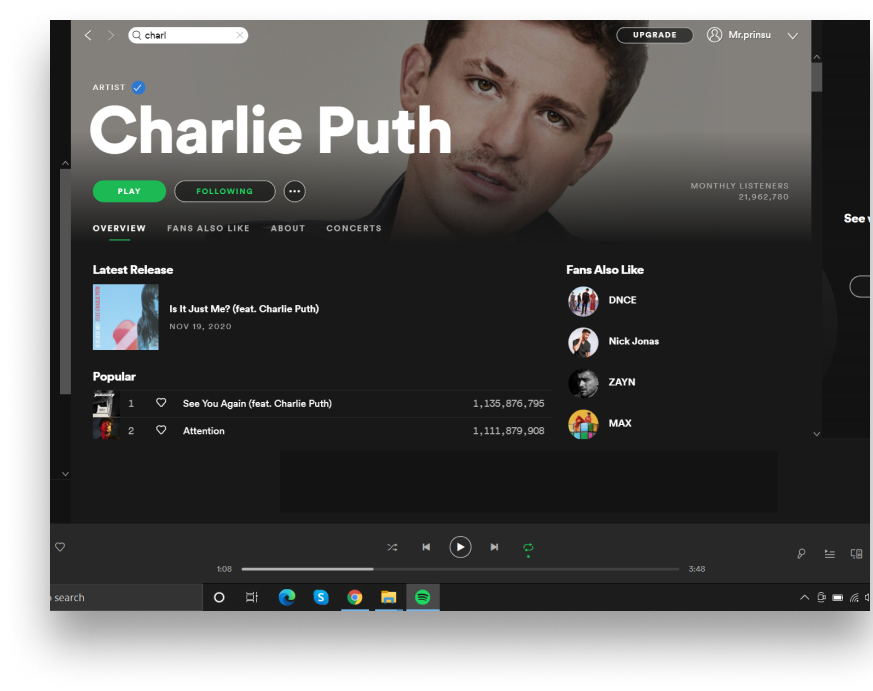Seek on the song progress bar

460,569
